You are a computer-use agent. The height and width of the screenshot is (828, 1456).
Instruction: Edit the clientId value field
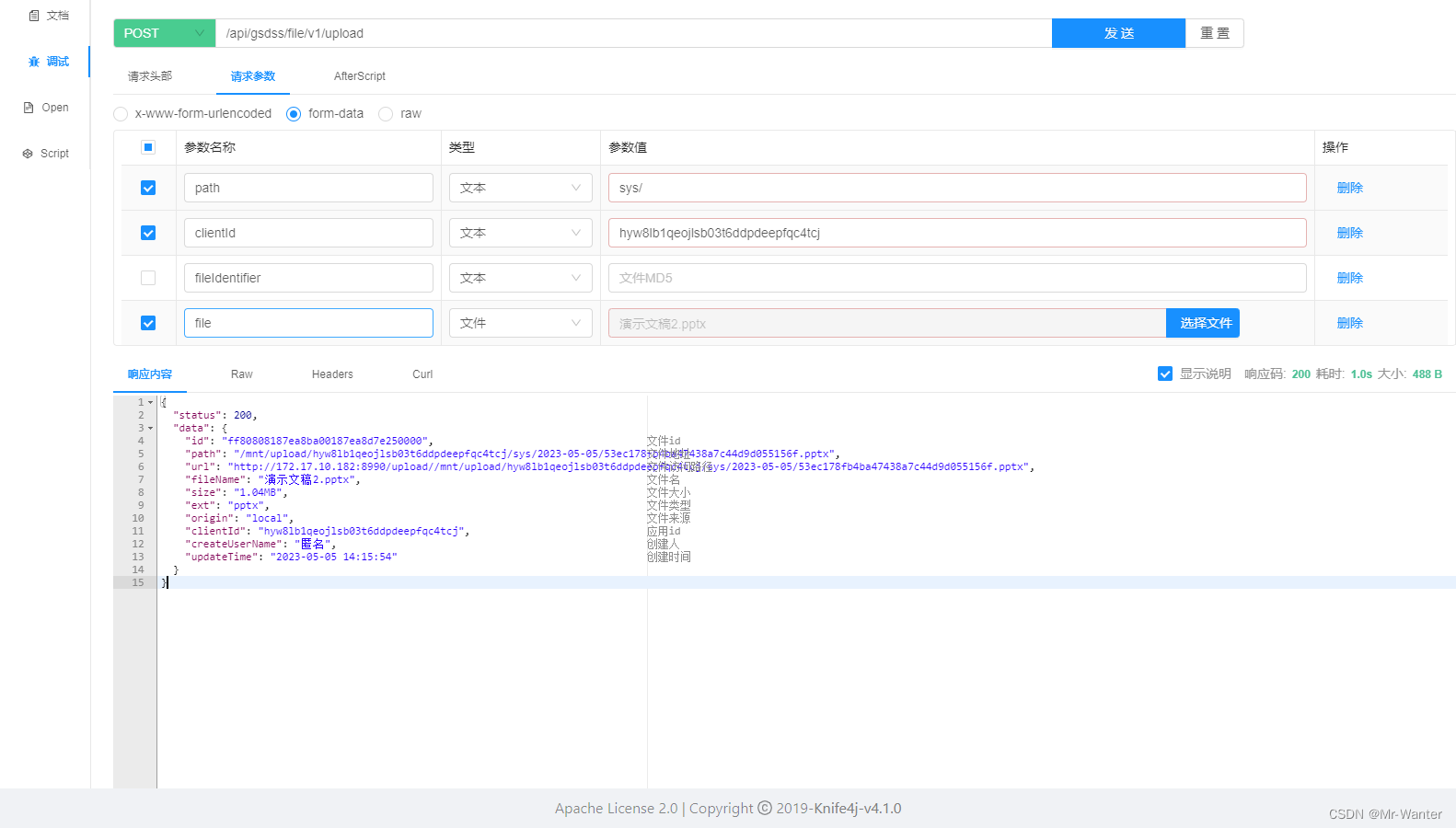point(957,233)
